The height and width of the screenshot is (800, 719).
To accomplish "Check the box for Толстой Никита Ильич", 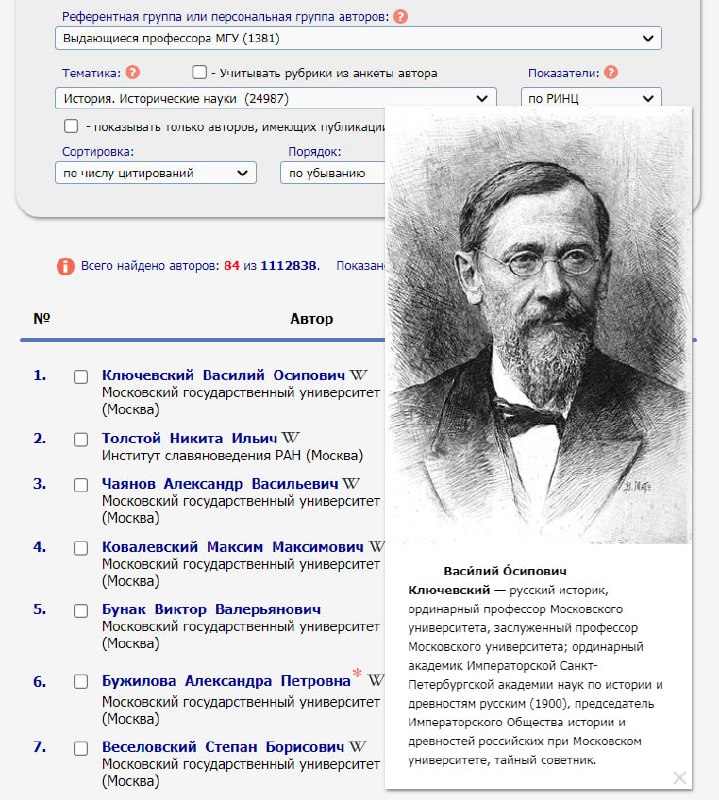I will [81, 439].
